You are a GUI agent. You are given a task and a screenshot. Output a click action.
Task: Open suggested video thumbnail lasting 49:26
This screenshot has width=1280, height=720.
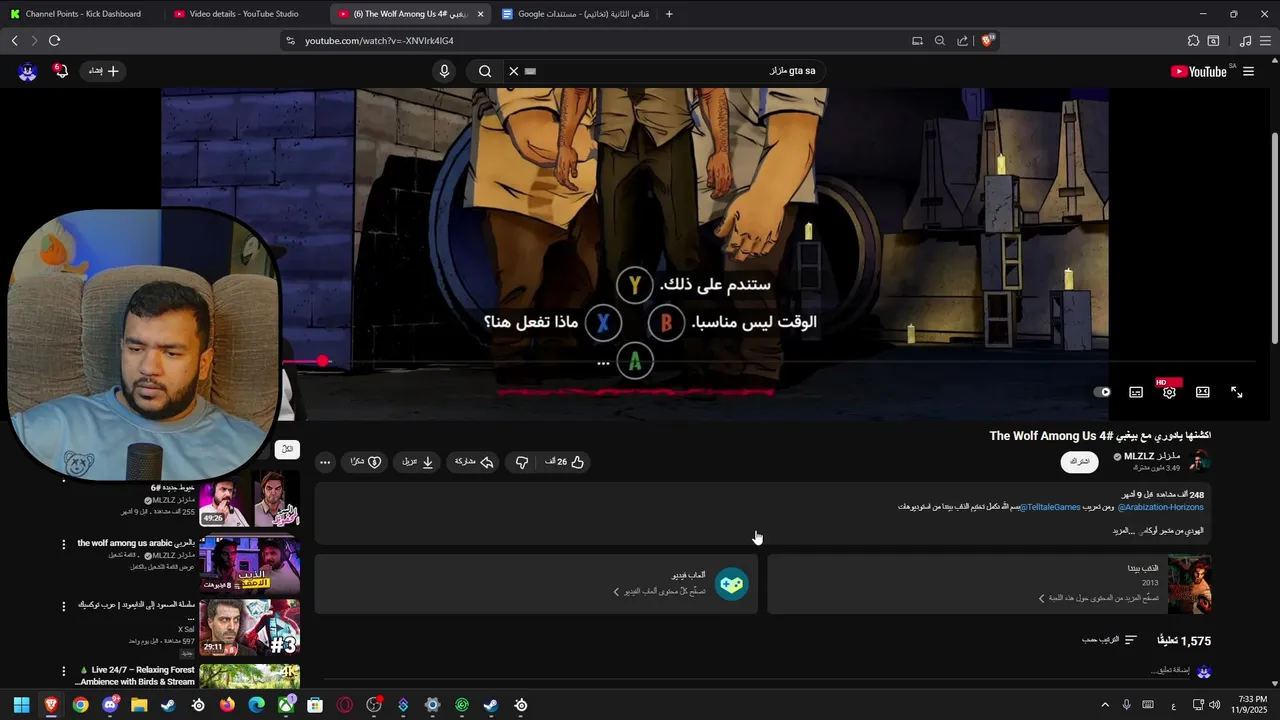(x=249, y=498)
